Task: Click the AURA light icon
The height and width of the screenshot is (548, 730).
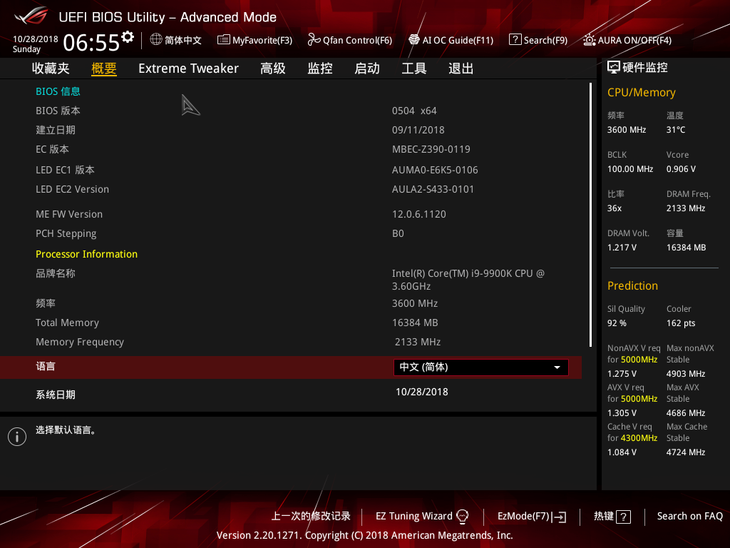Action: [x=589, y=40]
